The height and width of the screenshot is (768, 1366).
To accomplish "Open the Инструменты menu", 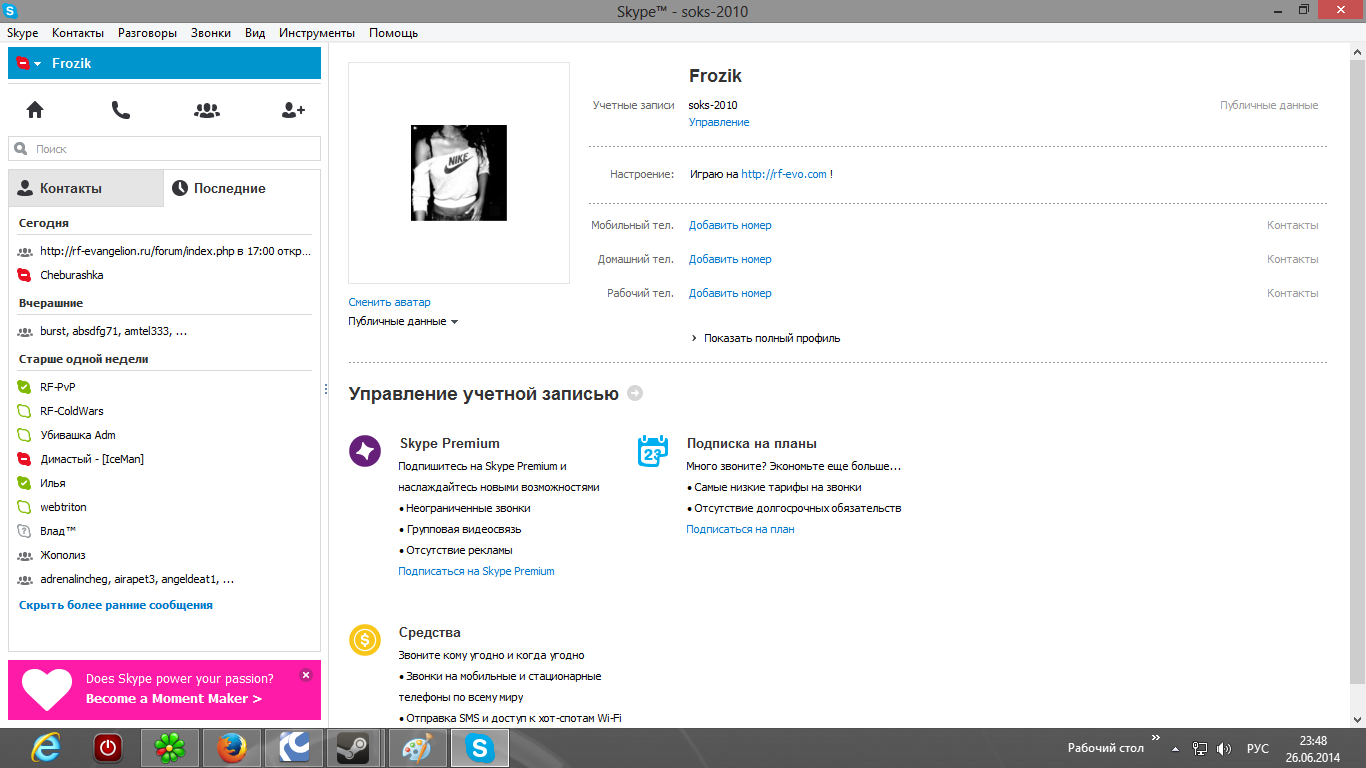I will pyautogui.click(x=317, y=33).
